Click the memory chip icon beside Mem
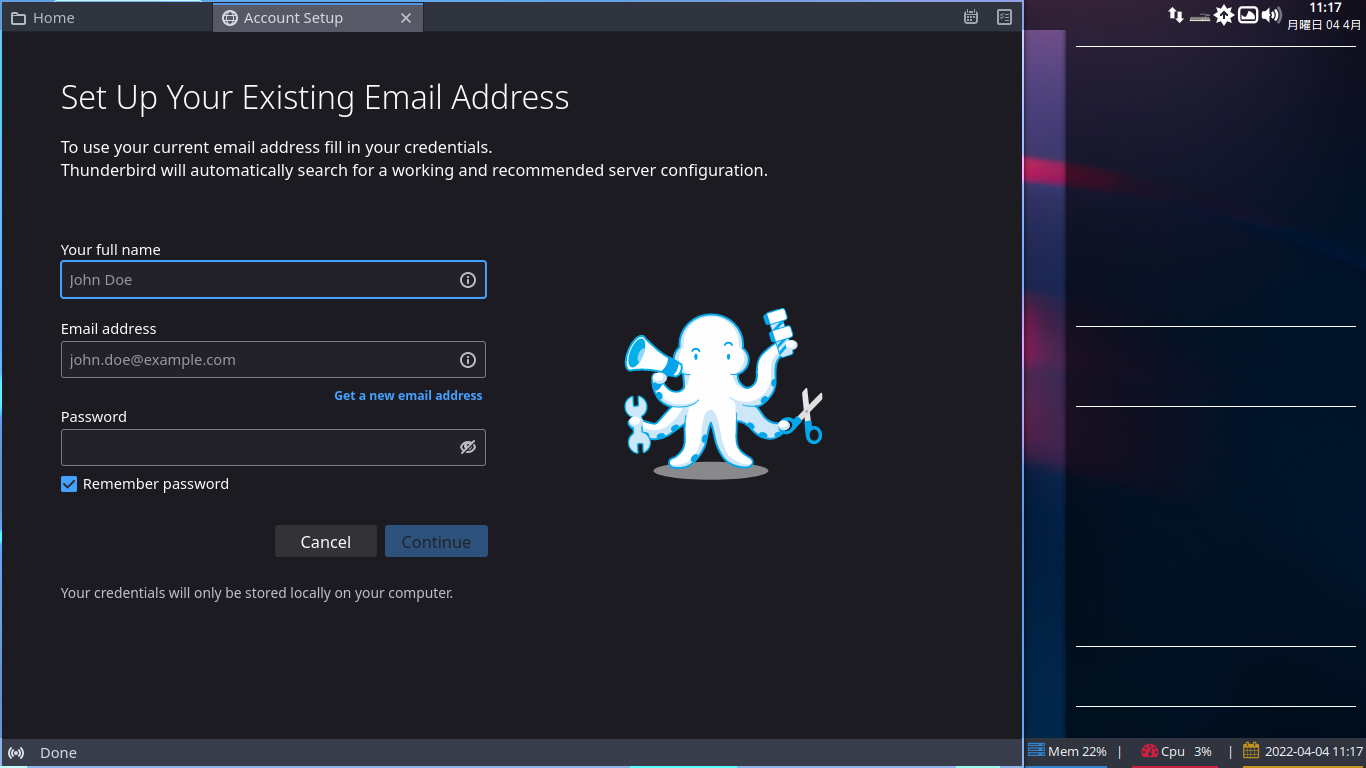 (1036, 750)
